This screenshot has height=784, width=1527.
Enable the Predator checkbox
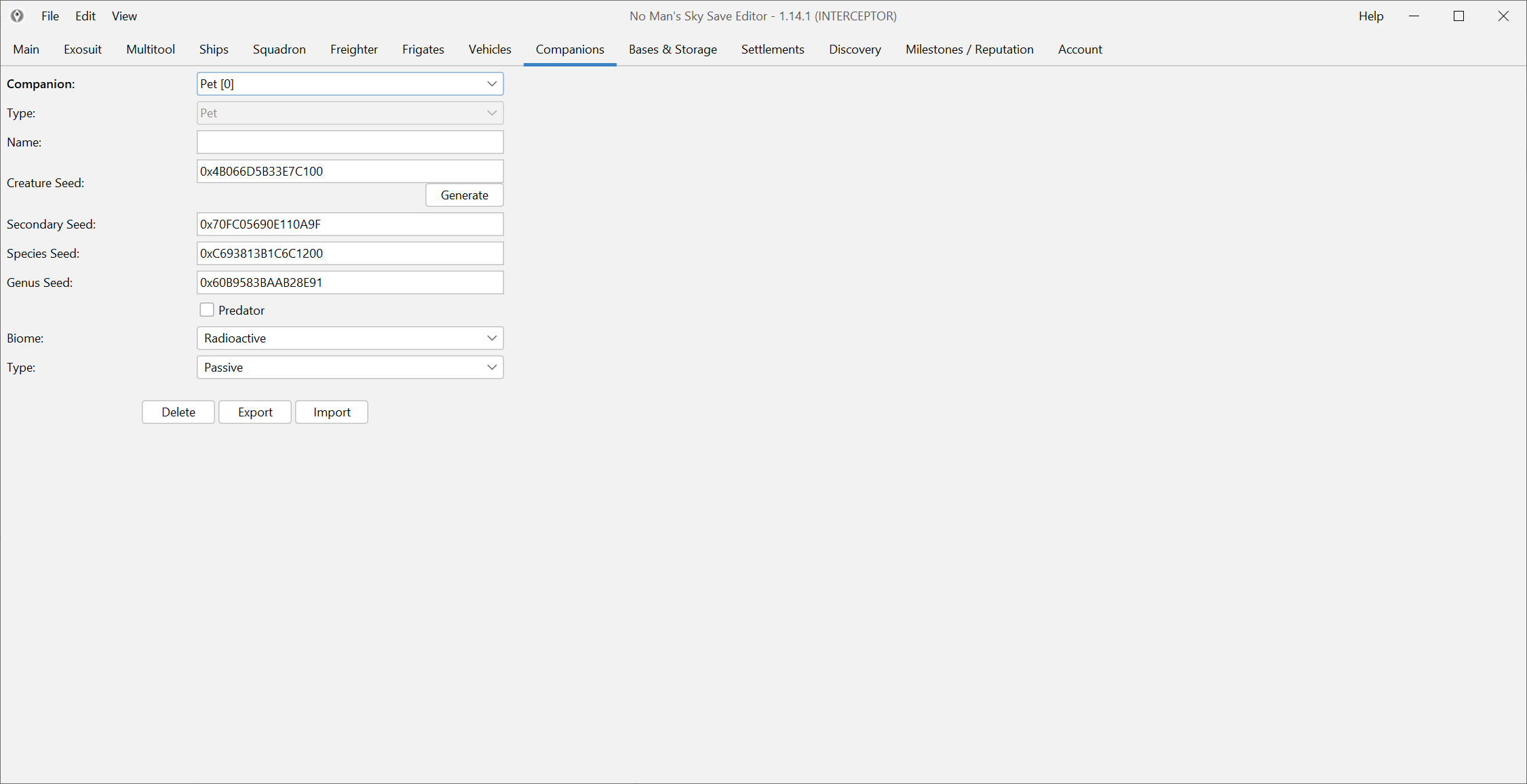(207, 310)
